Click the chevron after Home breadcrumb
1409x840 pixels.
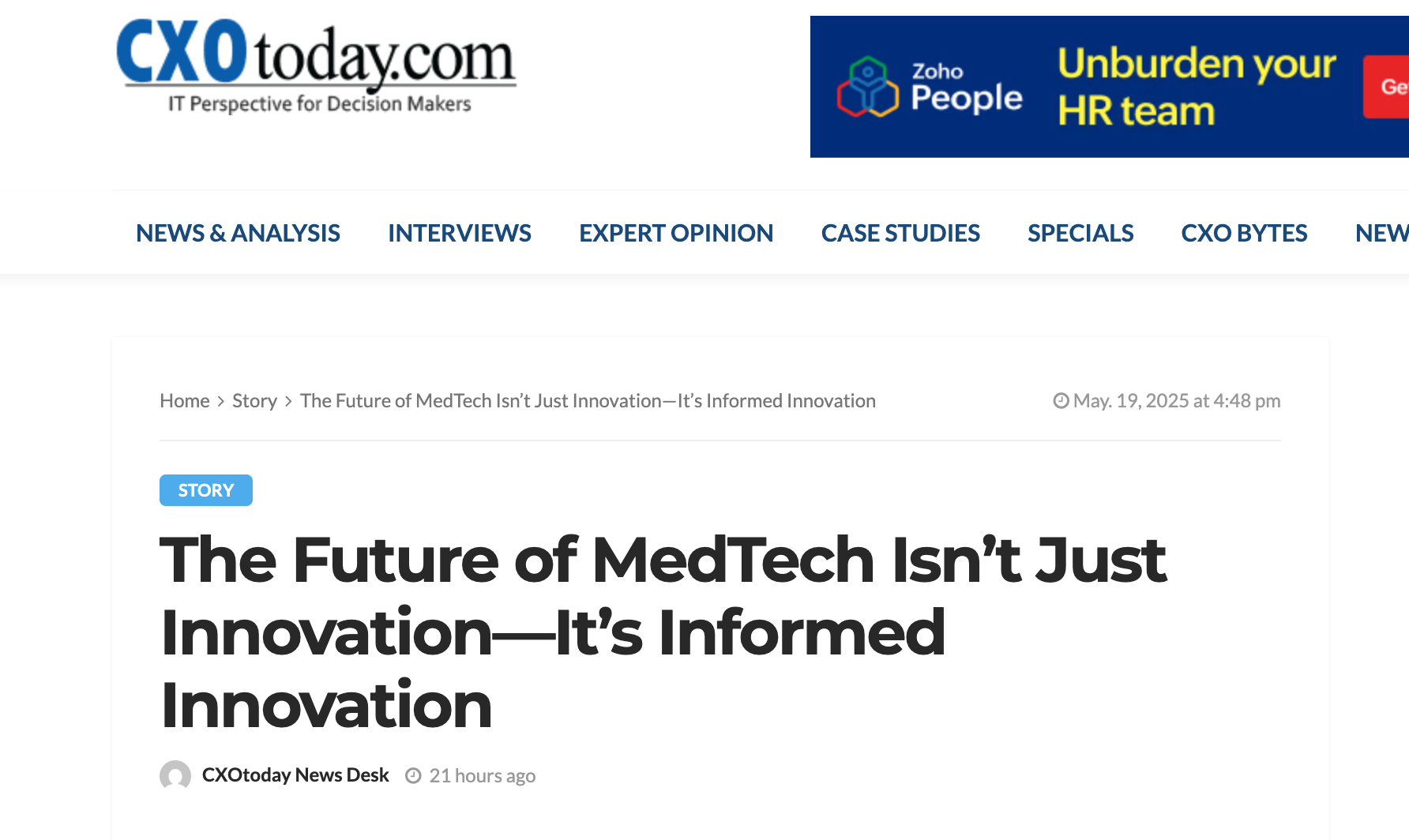click(x=221, y=401)
